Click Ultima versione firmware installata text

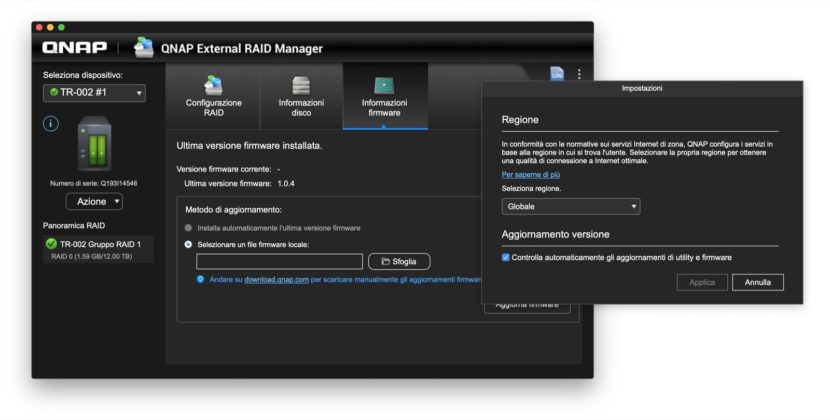tap(249, 145)
